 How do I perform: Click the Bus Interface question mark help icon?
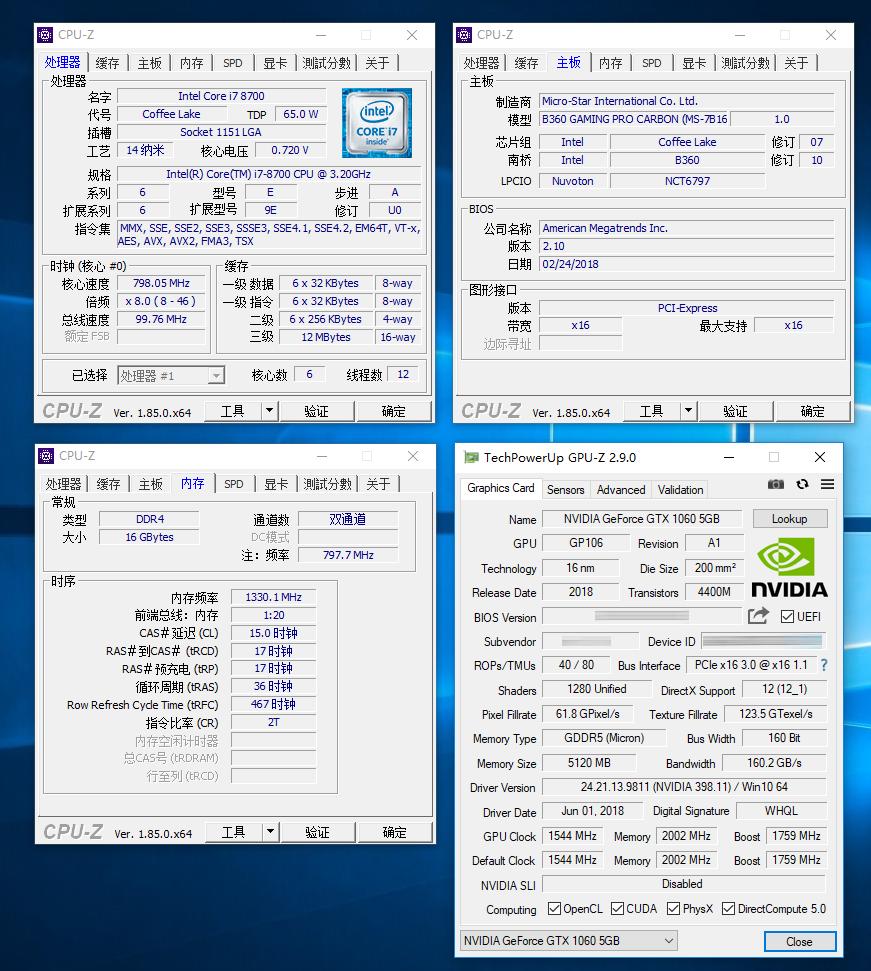(822, 665)
